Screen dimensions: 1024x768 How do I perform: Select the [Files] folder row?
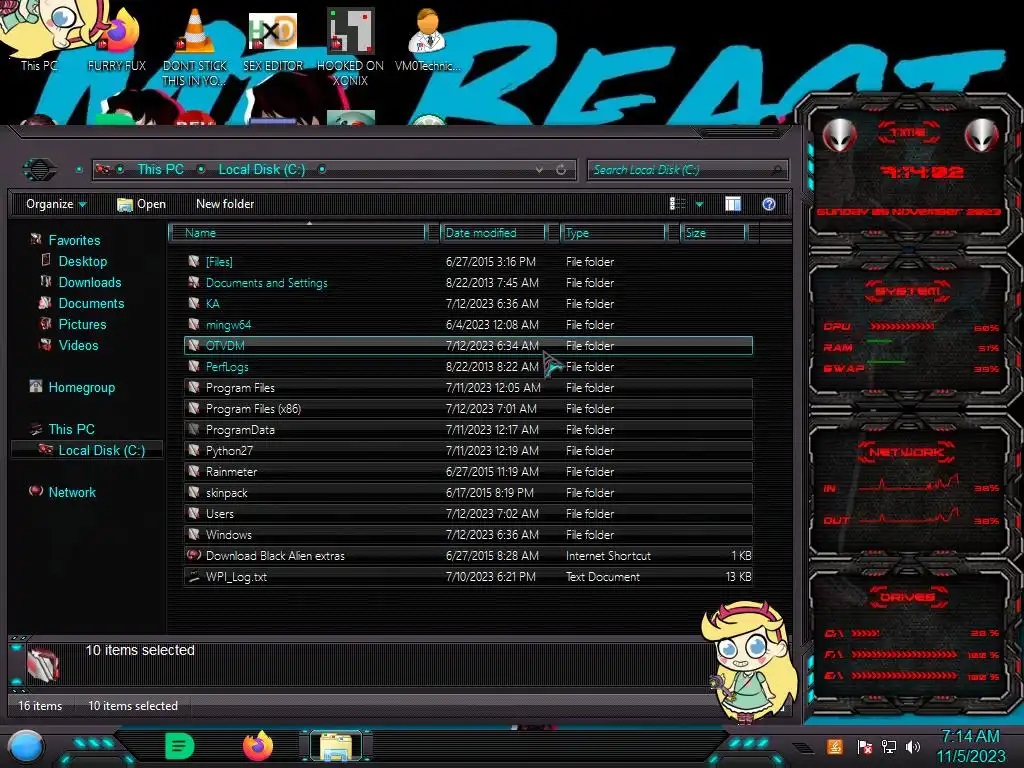(x=468, y=261)
